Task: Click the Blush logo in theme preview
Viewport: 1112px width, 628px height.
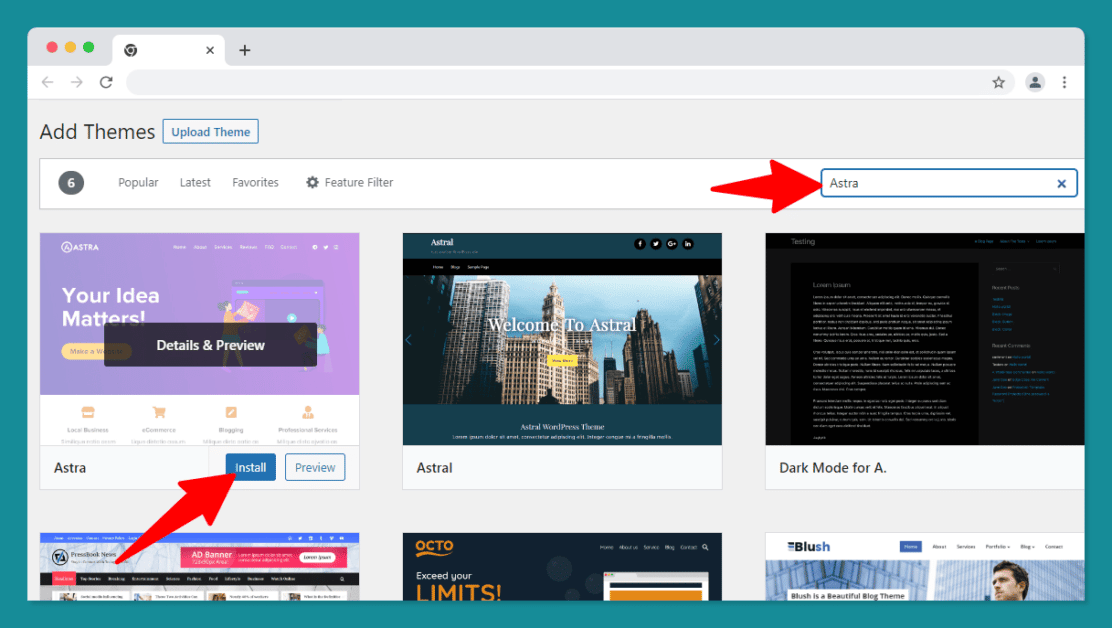Action: [808, 546]
